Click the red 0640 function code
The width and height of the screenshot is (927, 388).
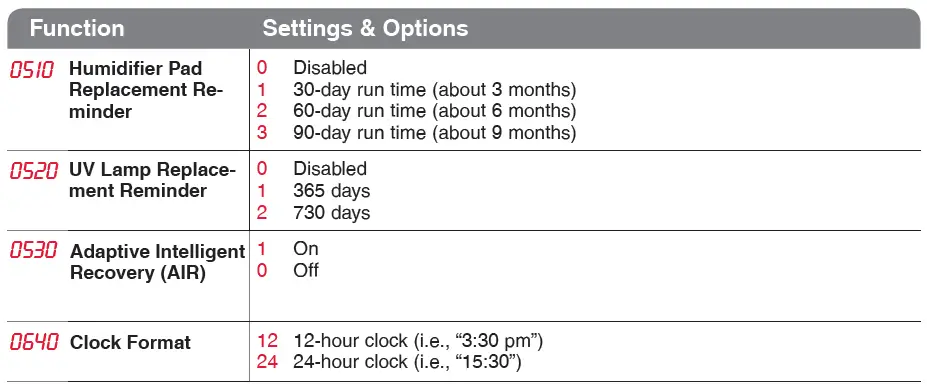(34, 342)
